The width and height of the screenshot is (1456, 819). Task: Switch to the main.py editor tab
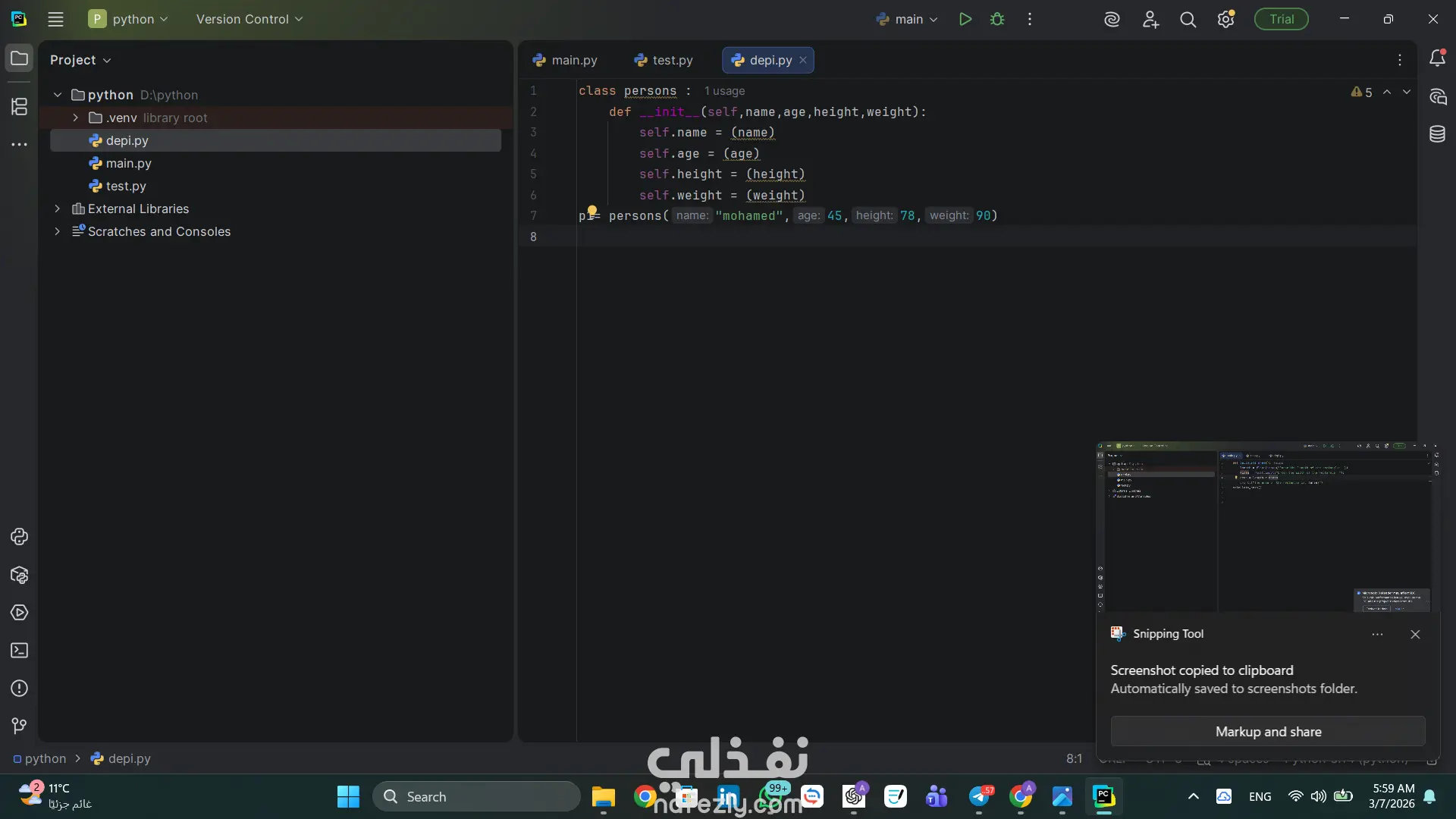pos(565,60)
